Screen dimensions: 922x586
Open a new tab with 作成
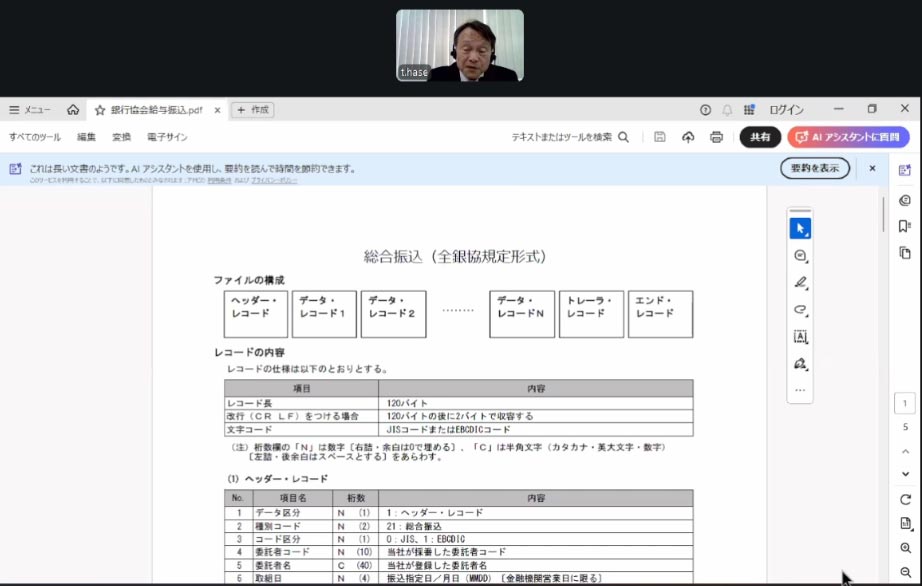point(252,110)
